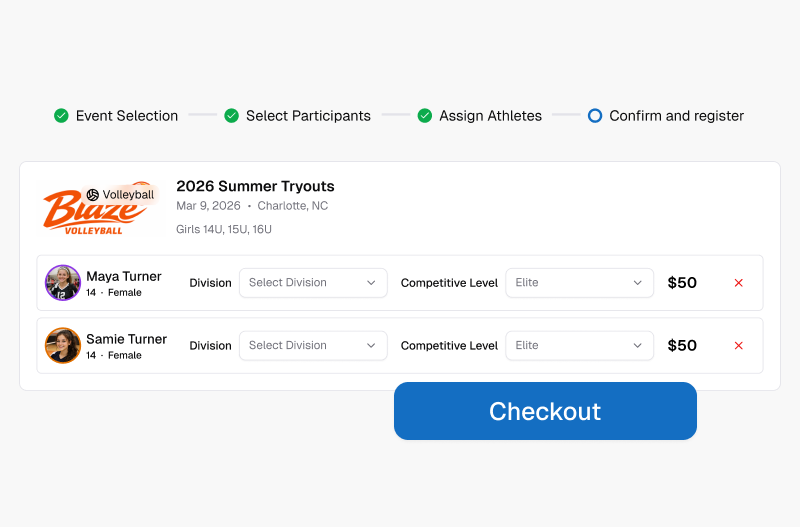This screenshot has width=800, height=527.
Task: Open Maya Turner's Select Division dropdown
Action: click(x=313, y=283)
